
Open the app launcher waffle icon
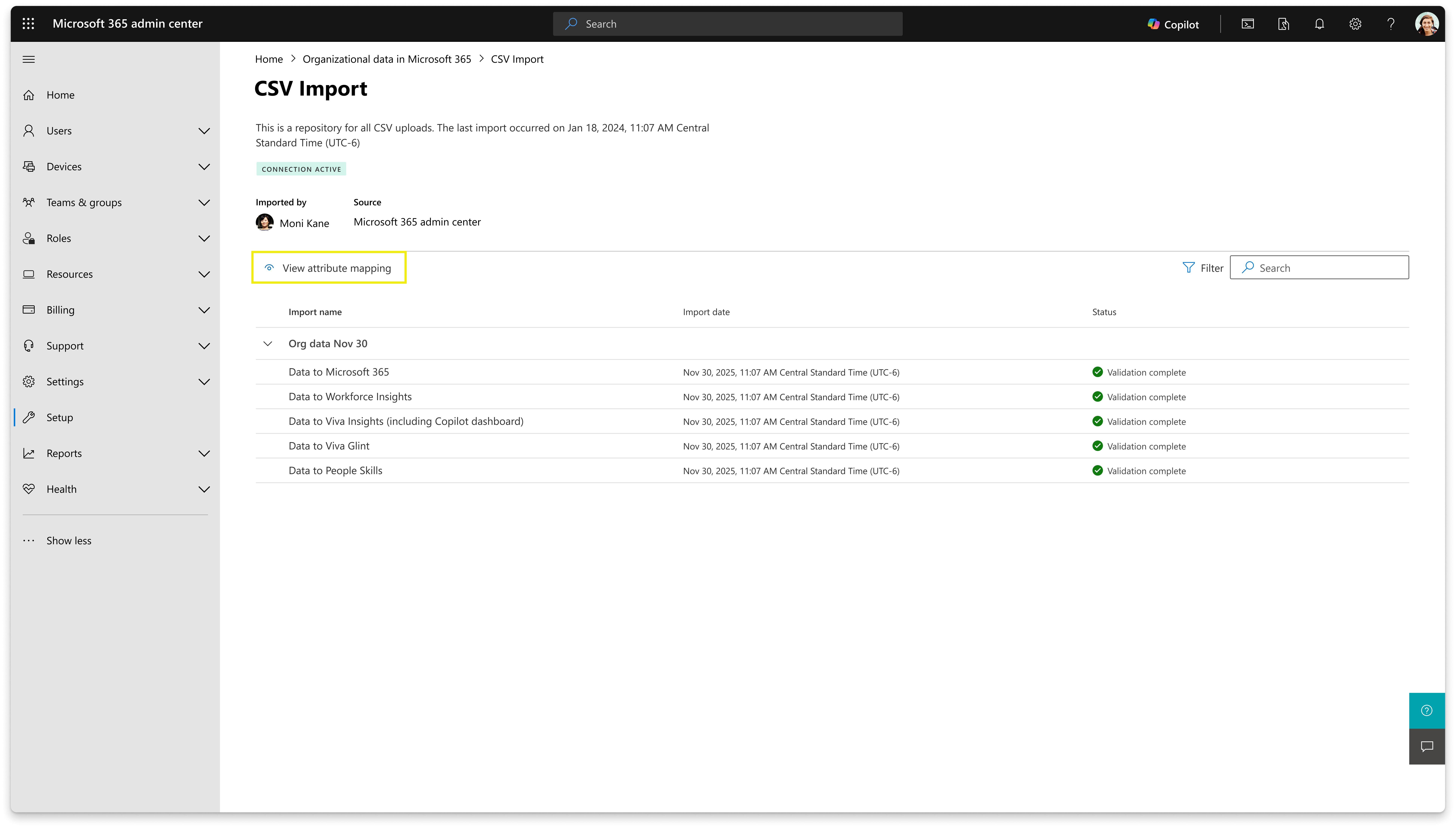(x=28, y=23)
